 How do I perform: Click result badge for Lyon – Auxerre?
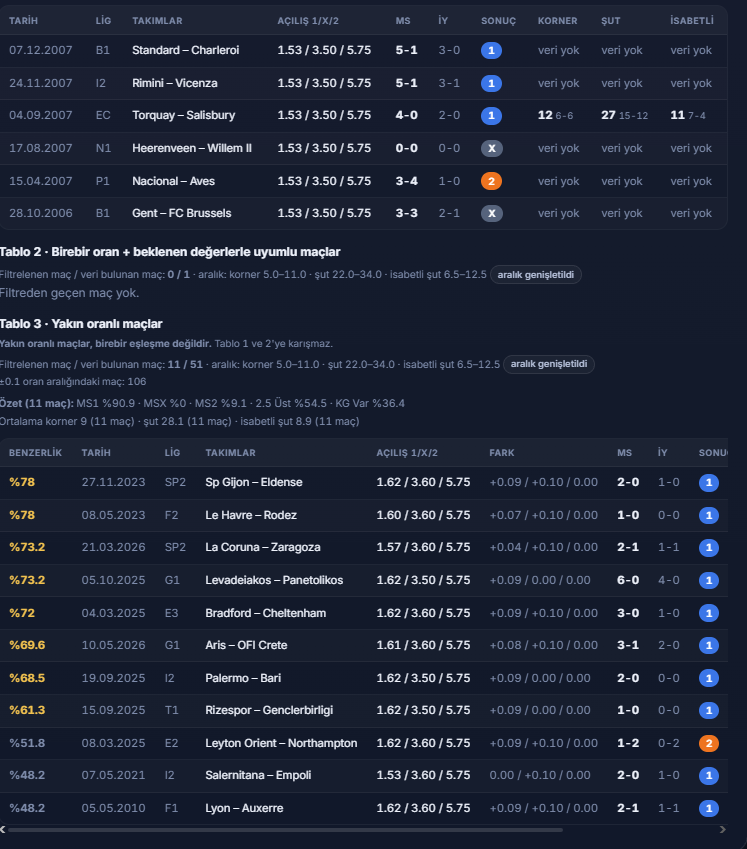(x=709, y=808)
